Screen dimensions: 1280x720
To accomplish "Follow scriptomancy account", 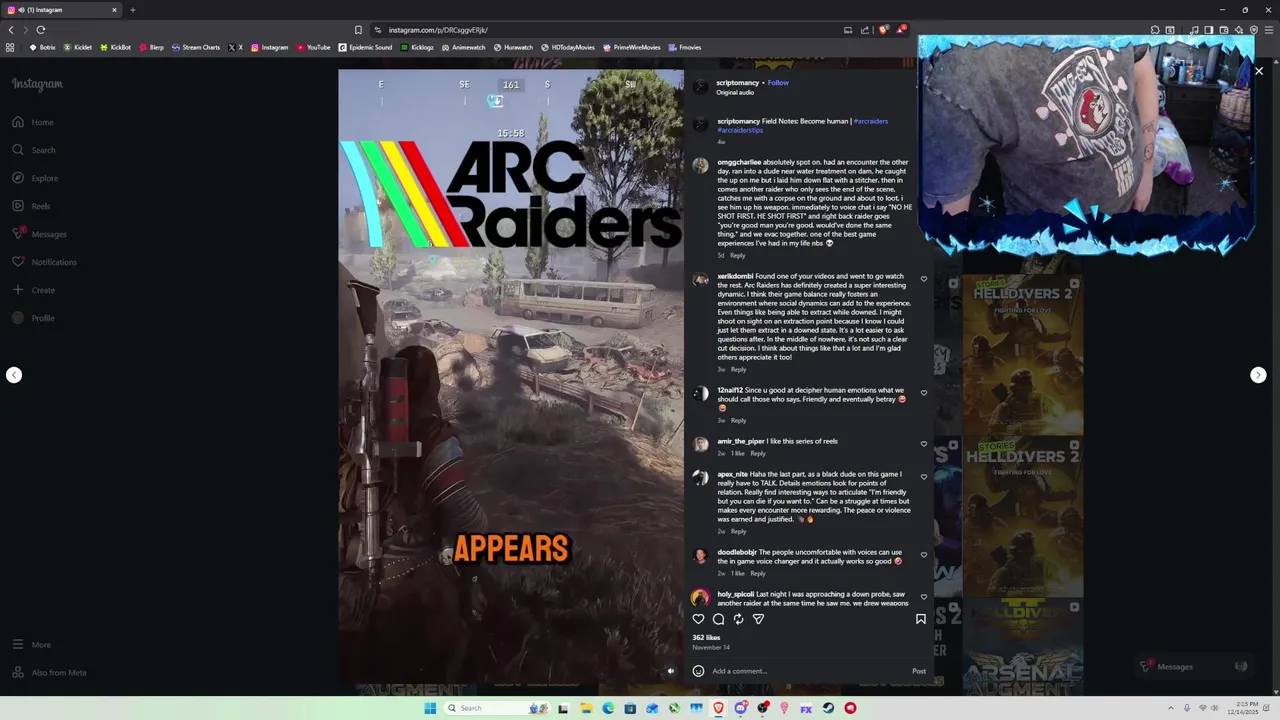I will tap(778, 83).
